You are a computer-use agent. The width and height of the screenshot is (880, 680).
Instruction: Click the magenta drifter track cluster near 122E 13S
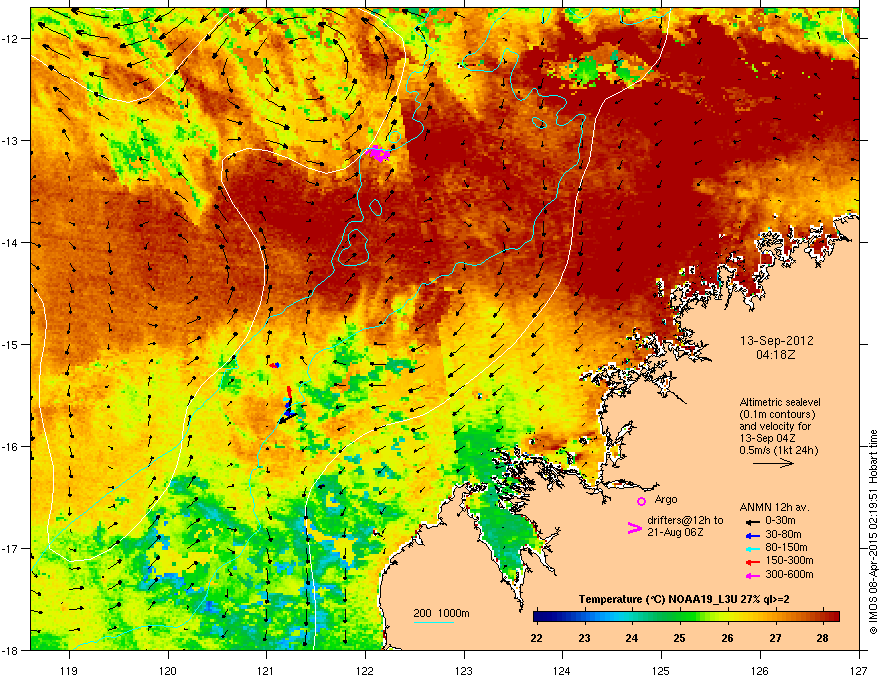(x=378, y=153)
